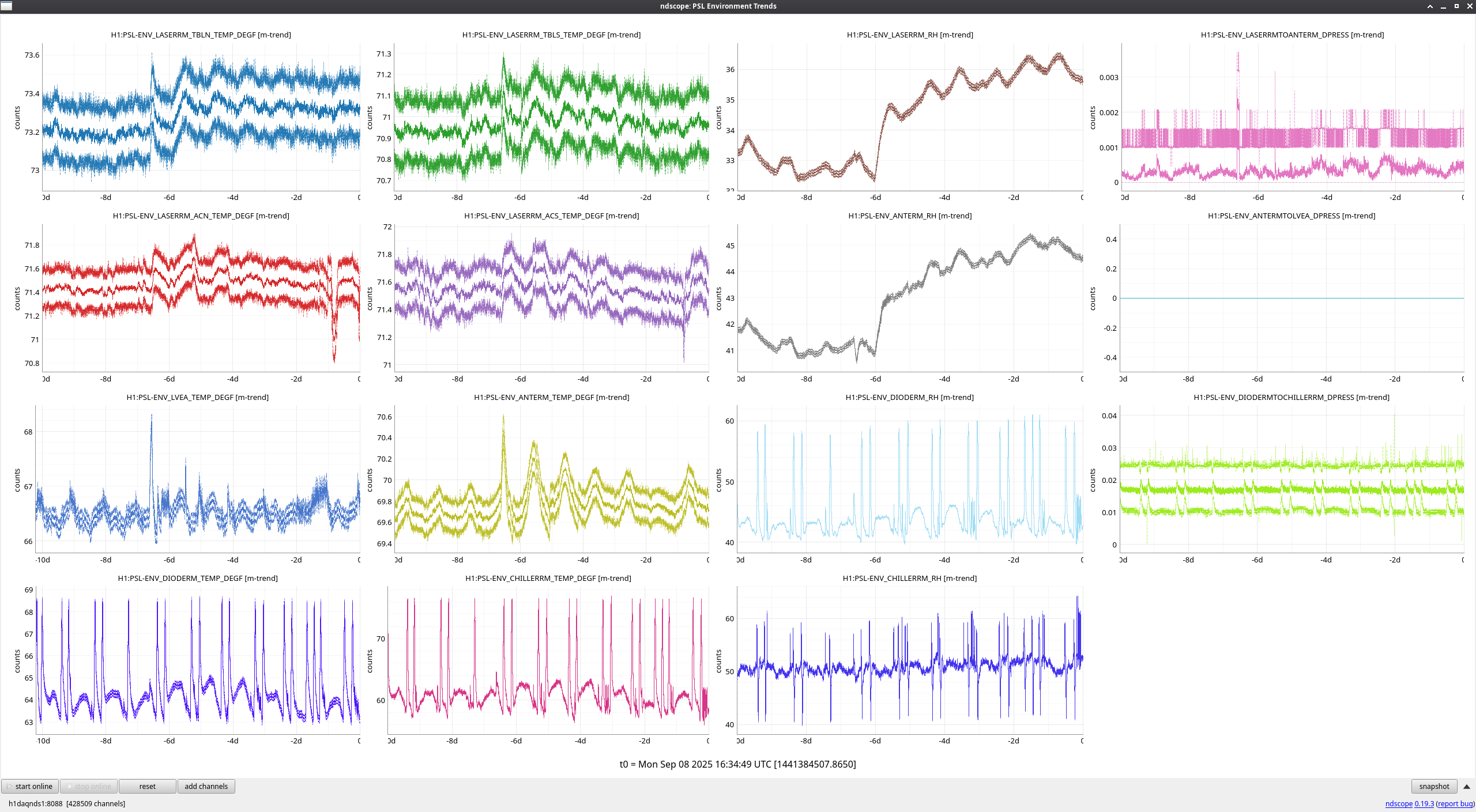The height and width of the screenshot is (812, 1476).
Task: Take a plot snapshot
Action: tap(1433, 786)
